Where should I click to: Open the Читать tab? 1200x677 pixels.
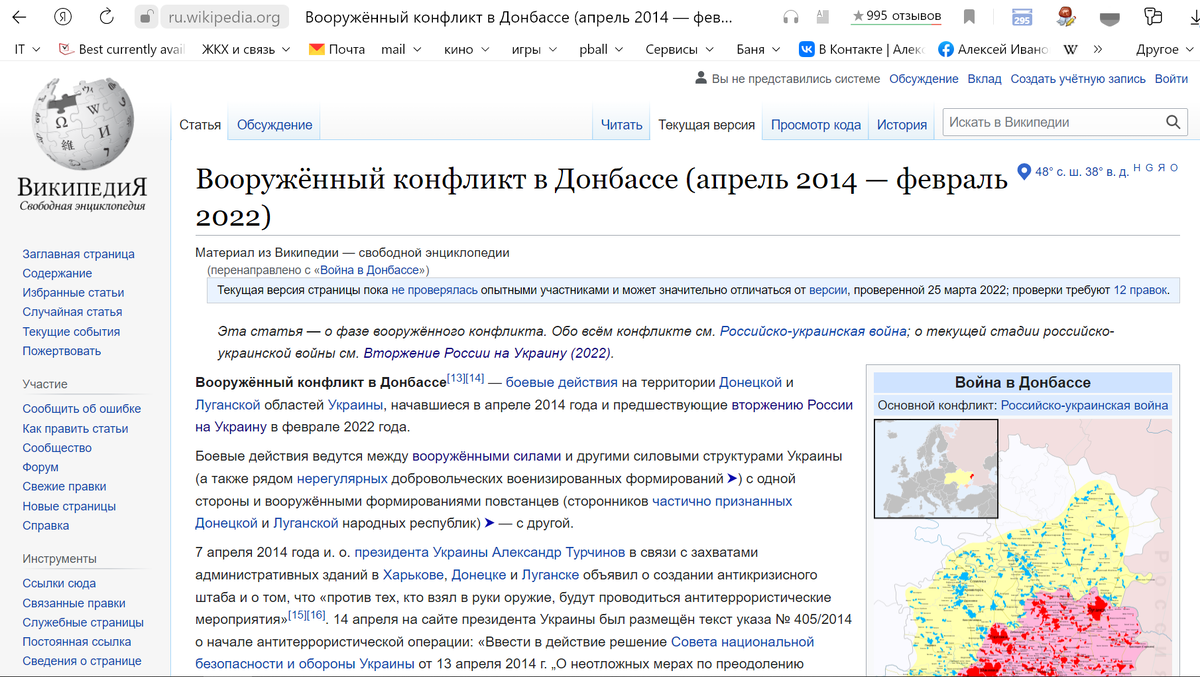point(622,125)
